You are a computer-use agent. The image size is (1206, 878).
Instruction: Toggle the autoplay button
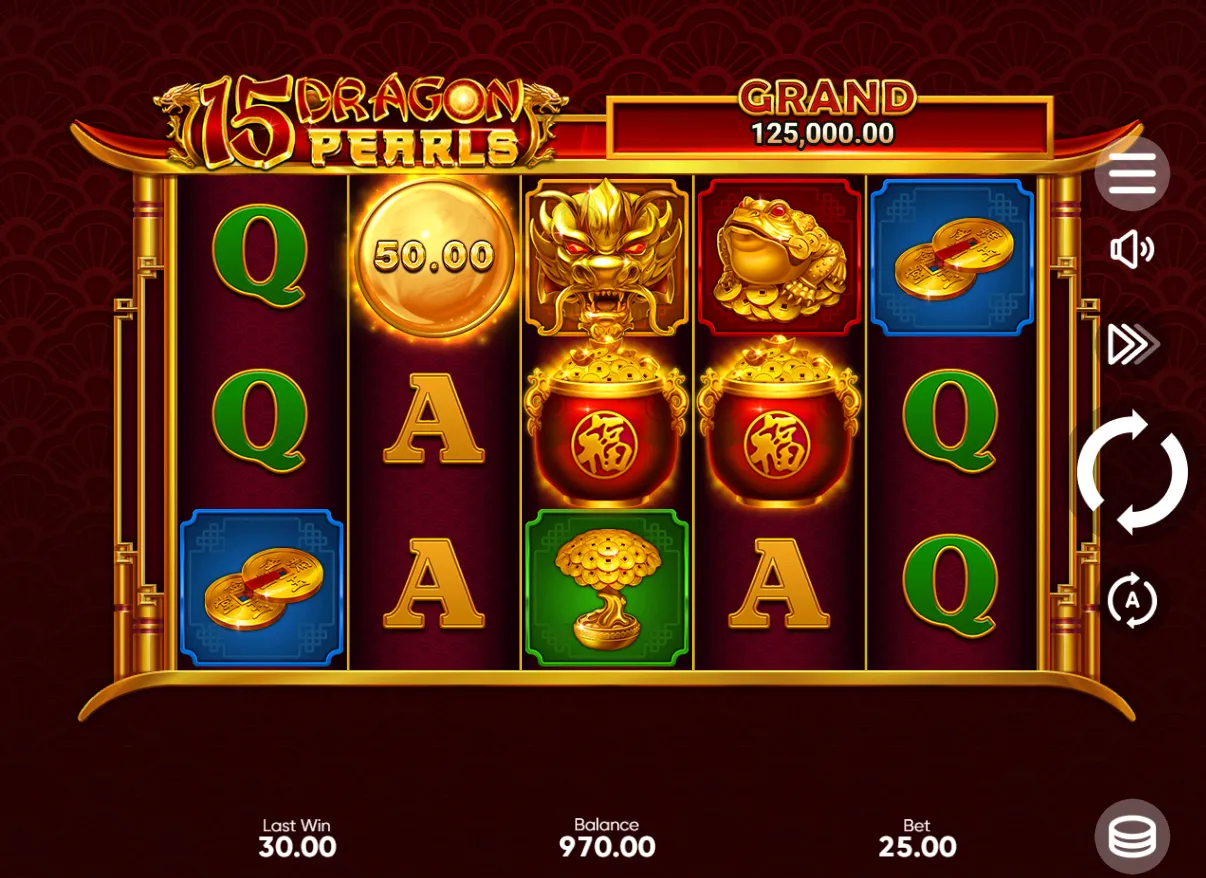coord(1132,601)
